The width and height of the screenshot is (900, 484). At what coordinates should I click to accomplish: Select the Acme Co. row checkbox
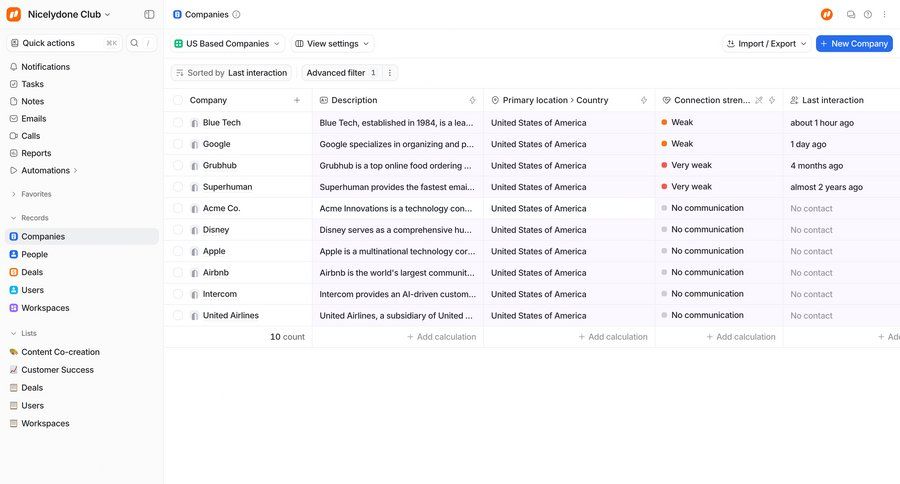click(178, 208)
